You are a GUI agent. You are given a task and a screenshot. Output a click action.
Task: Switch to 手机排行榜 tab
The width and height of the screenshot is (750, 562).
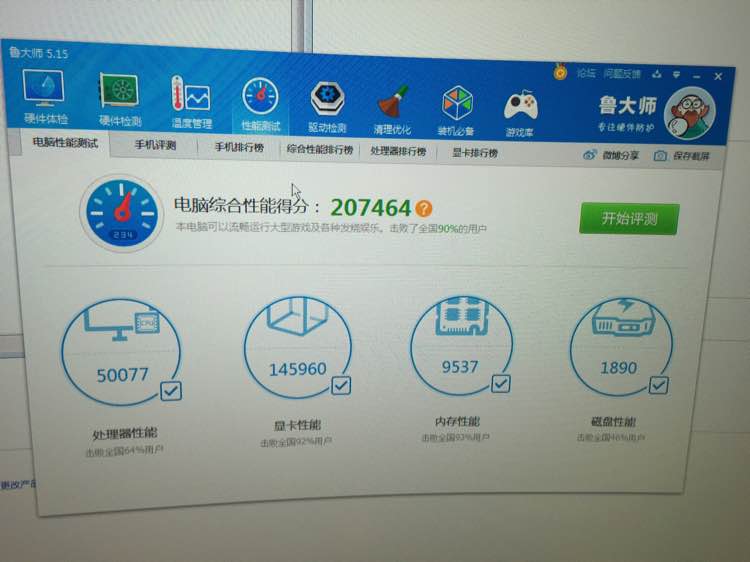[x=239, y=147]
